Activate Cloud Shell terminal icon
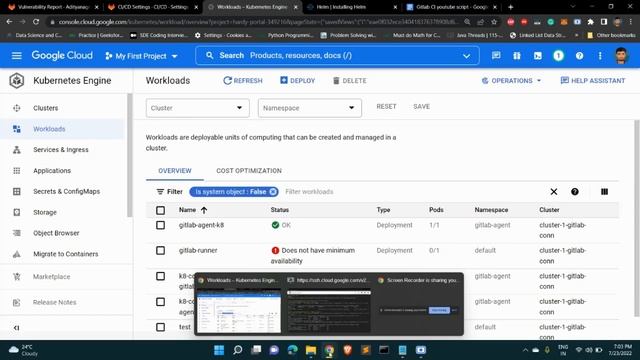Screen dimensions: 640x360 tap(538, 56)
